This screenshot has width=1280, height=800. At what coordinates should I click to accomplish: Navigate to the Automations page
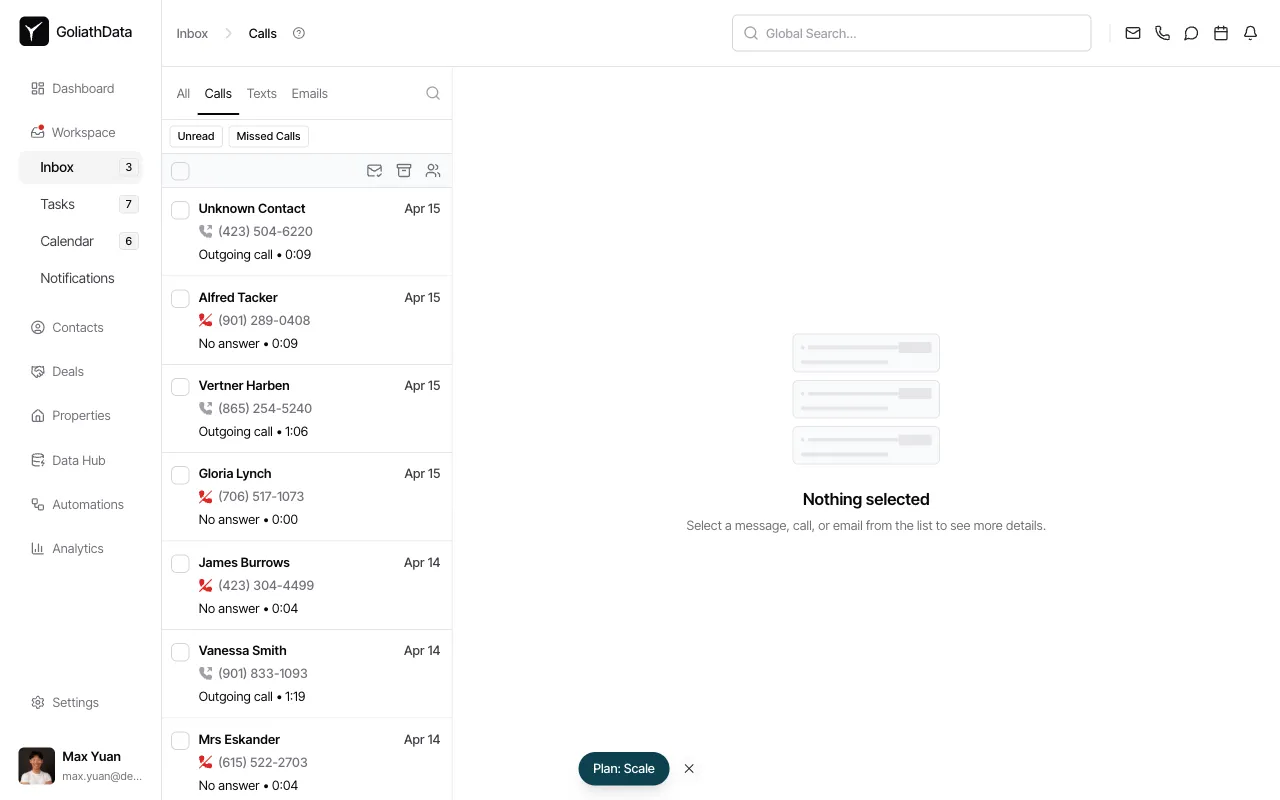click(x=87, y=504)
